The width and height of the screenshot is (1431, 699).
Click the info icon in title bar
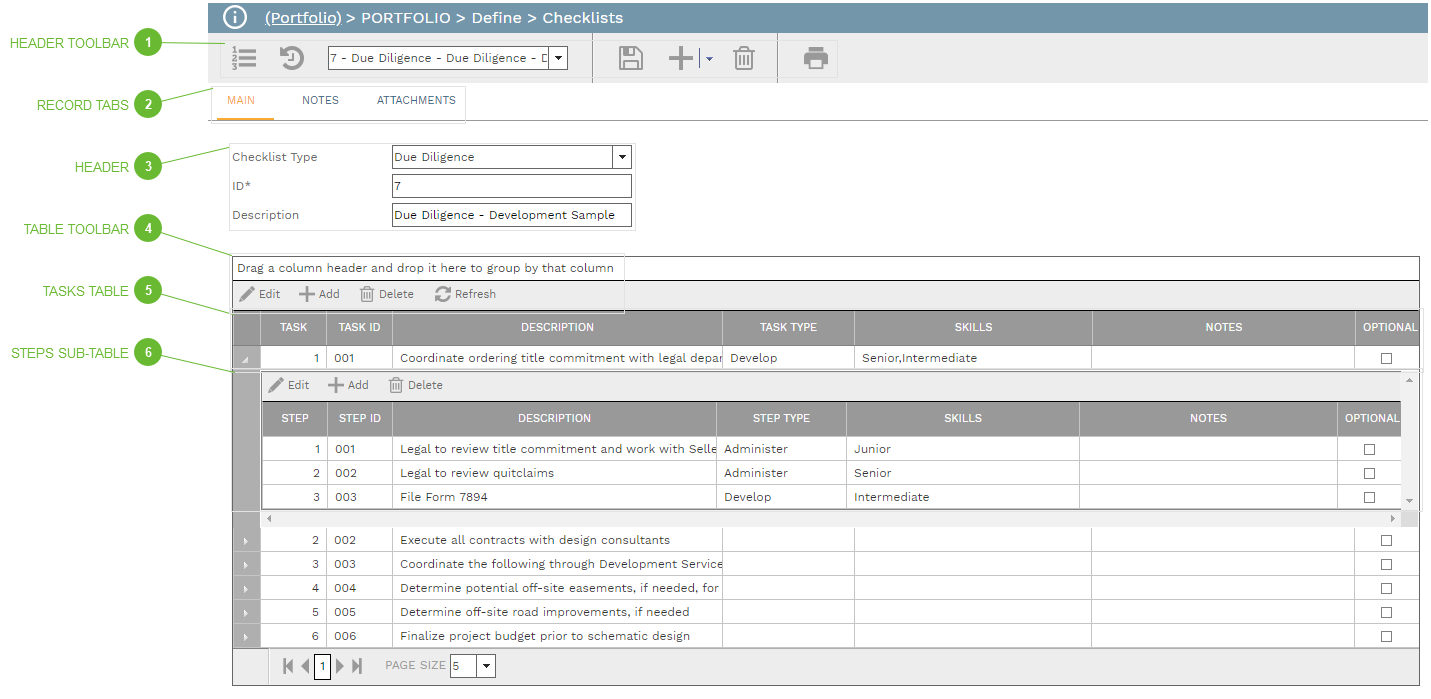coord(234,17)
